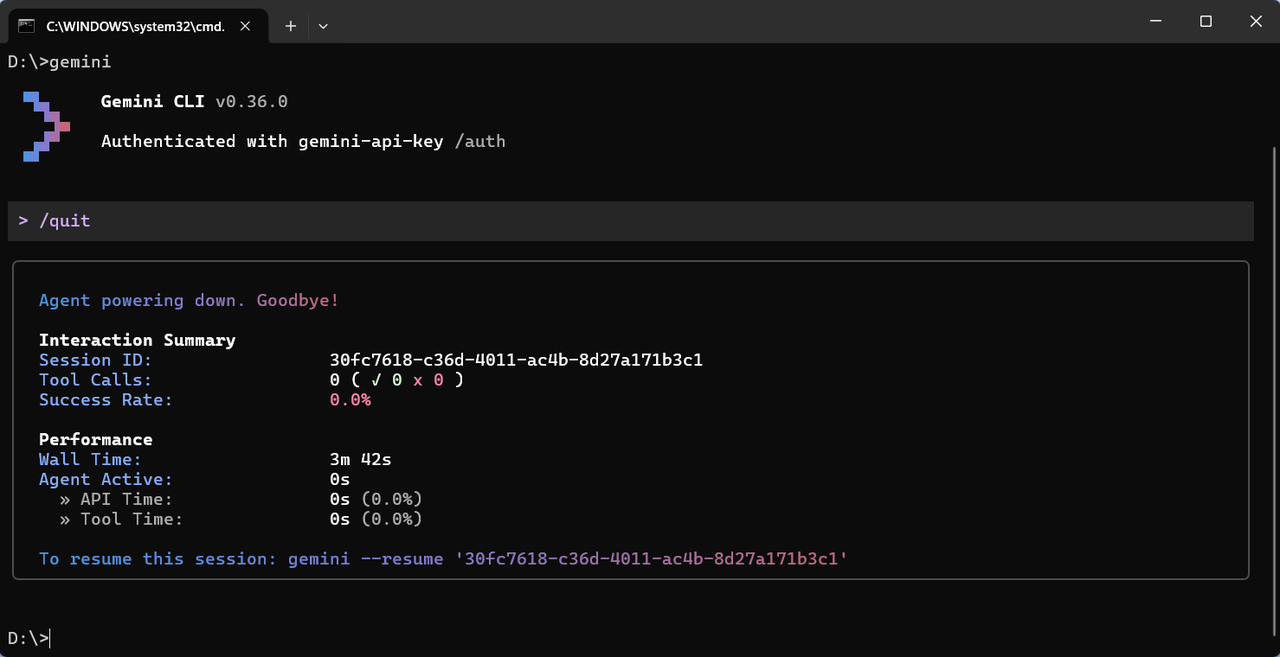The image size is (1280, 657).
Task: Click the 'Tool Calls:' label
Action: click(95, 380)
